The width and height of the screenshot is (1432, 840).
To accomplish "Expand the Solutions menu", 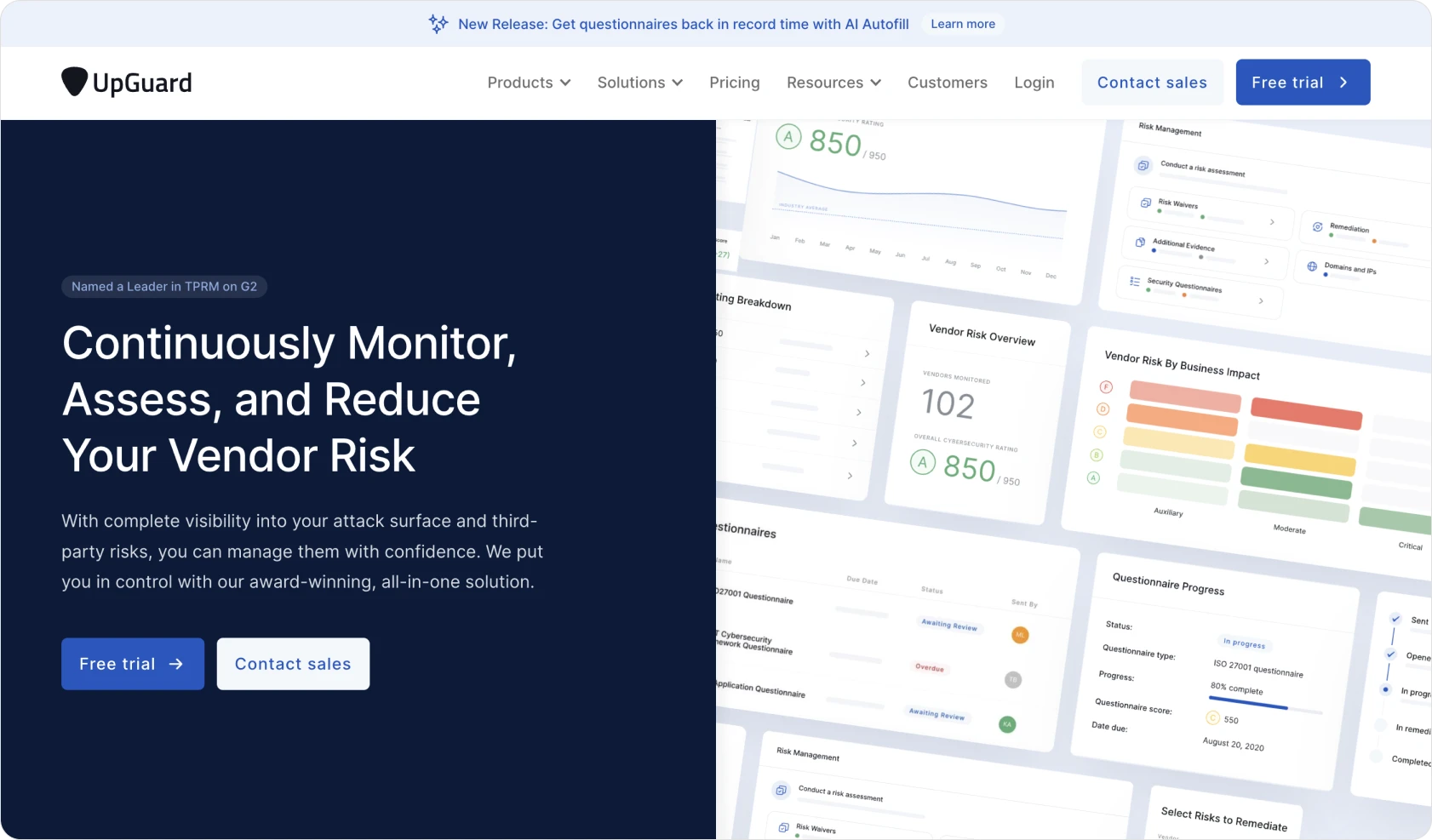I will (x=639, y=83).
